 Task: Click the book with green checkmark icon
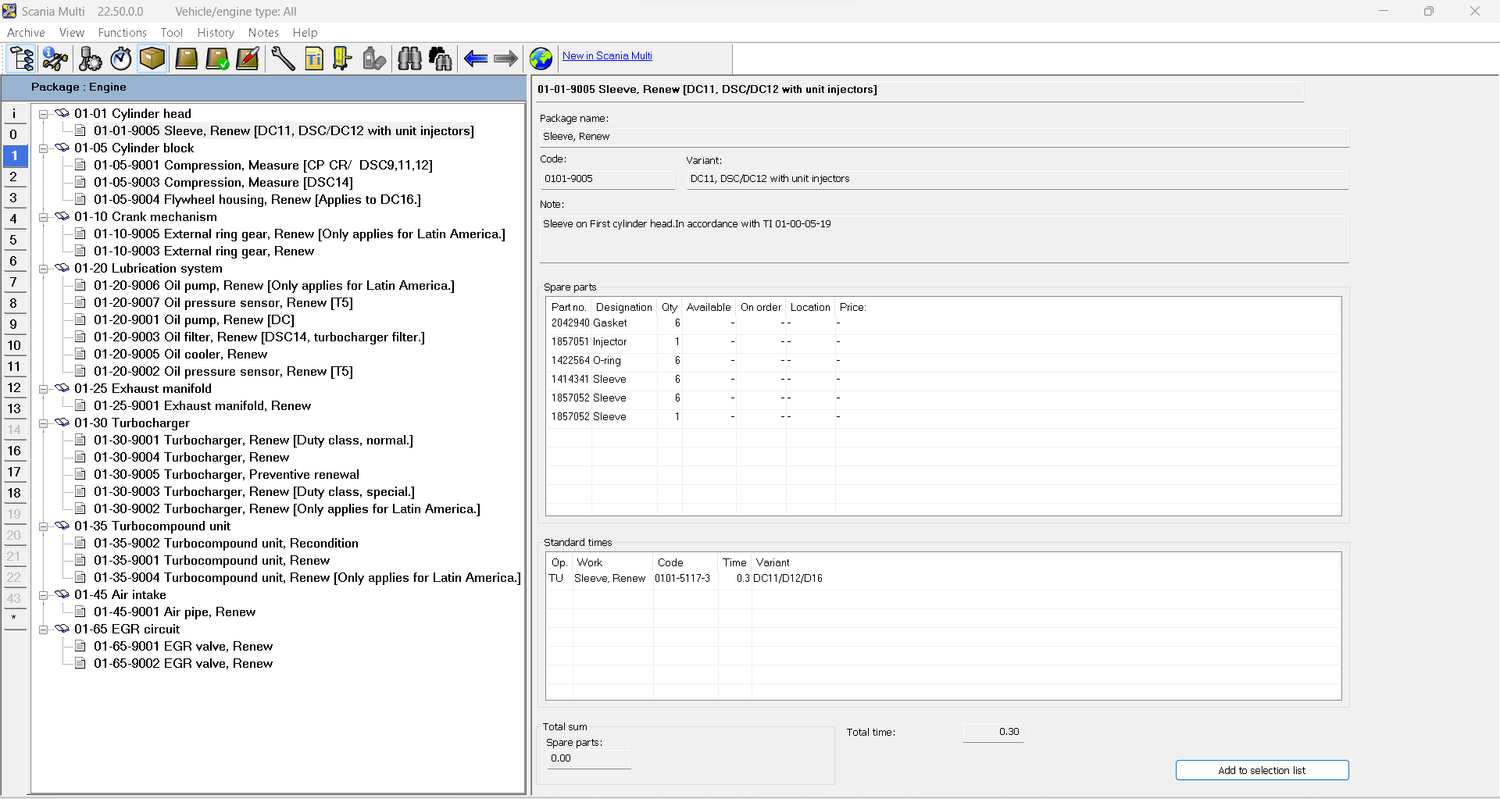coord(217,58)
